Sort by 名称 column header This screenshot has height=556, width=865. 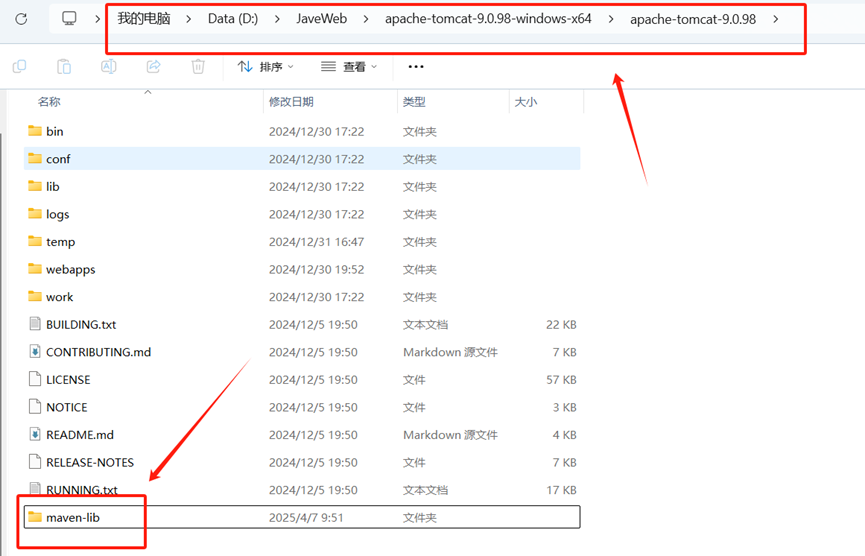tap(49, 102)
